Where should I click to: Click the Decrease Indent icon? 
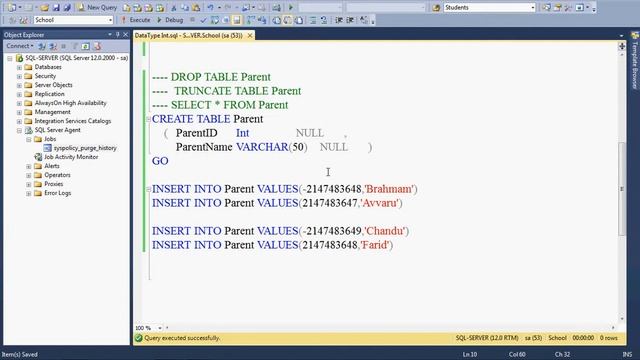click(339, 20)
